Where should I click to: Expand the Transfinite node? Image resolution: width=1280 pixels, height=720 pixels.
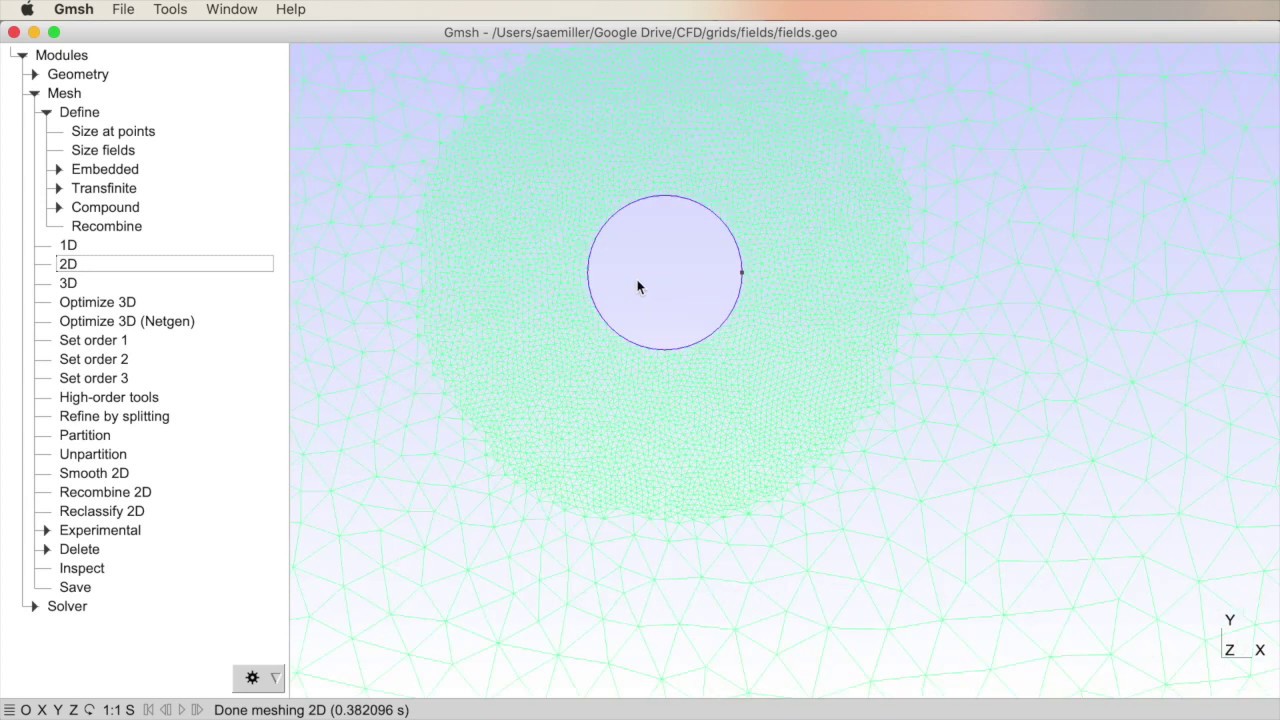click(58, 188)
